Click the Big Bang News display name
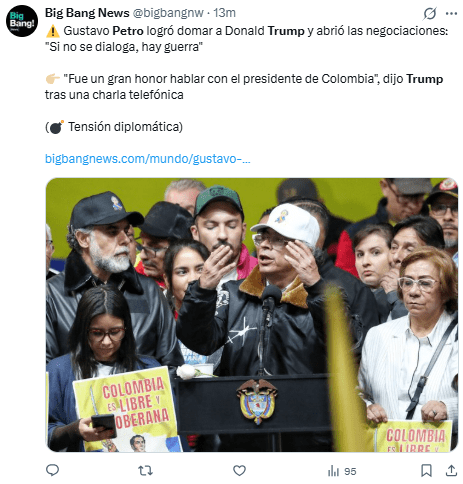The height and width of the screenshot is (484, 463). tap(87, 13)
